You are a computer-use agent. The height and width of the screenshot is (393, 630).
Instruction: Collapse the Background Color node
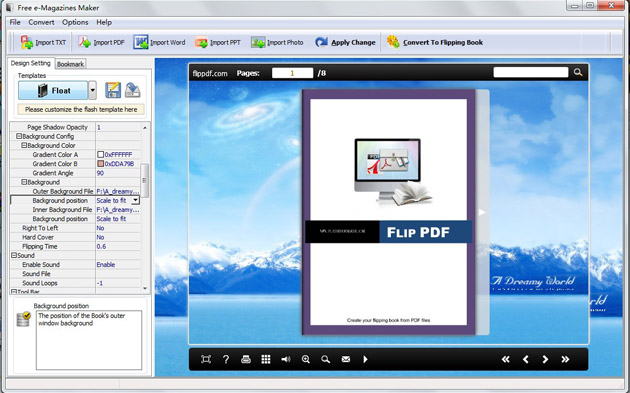[24, 145]
